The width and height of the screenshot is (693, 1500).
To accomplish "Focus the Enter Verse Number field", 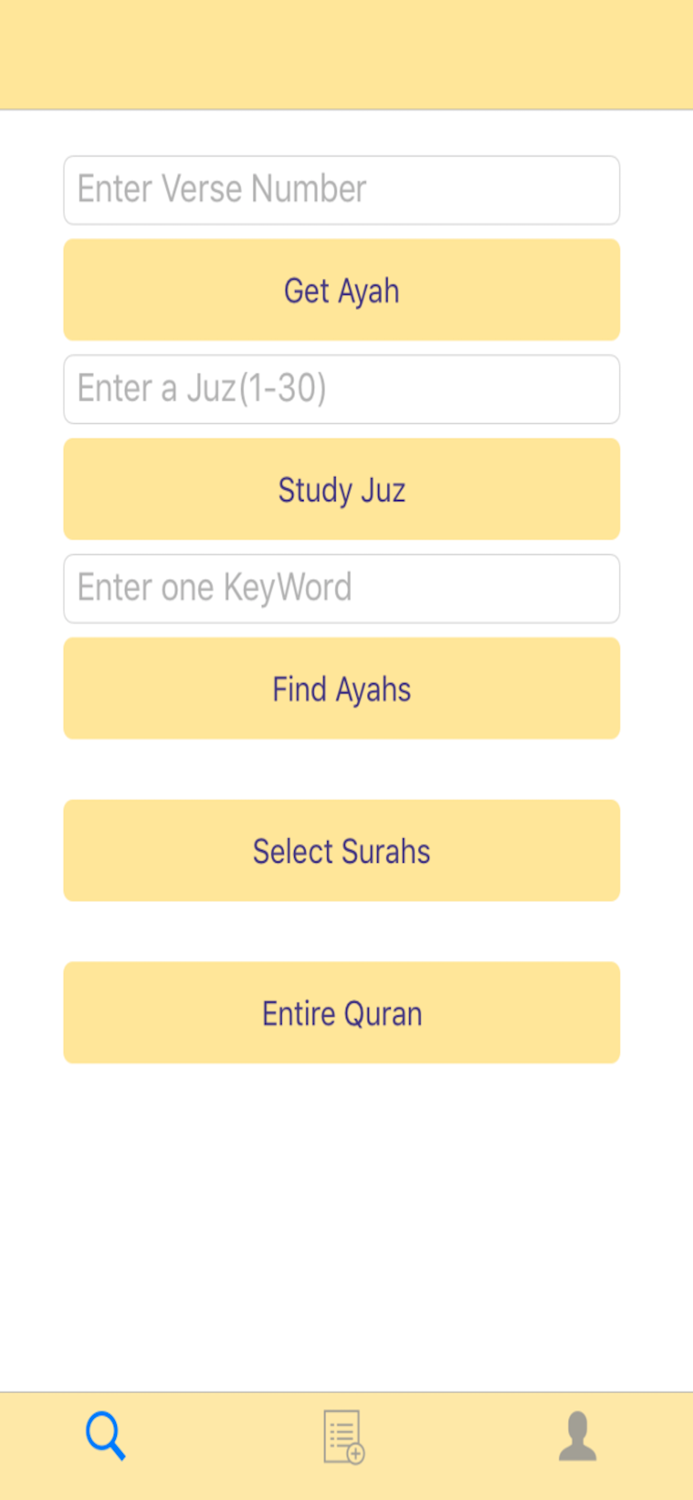I will (x=341, y=189).
